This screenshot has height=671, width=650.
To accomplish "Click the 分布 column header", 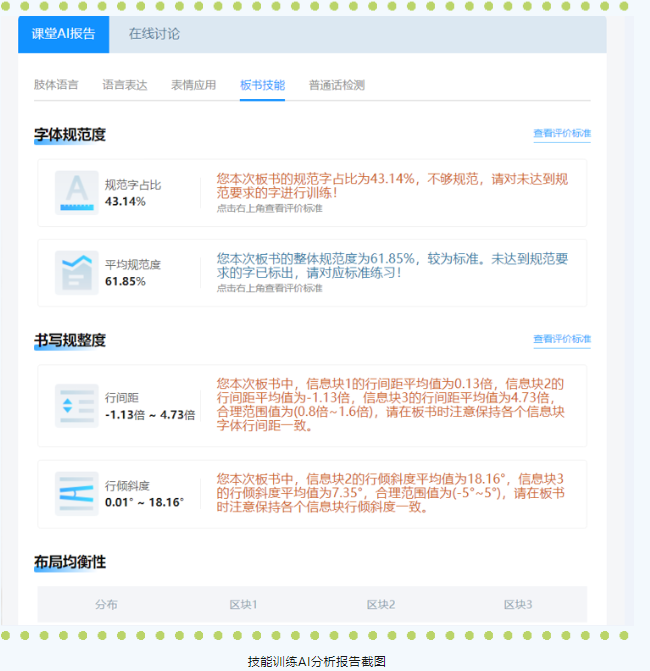I will (106, 604).
